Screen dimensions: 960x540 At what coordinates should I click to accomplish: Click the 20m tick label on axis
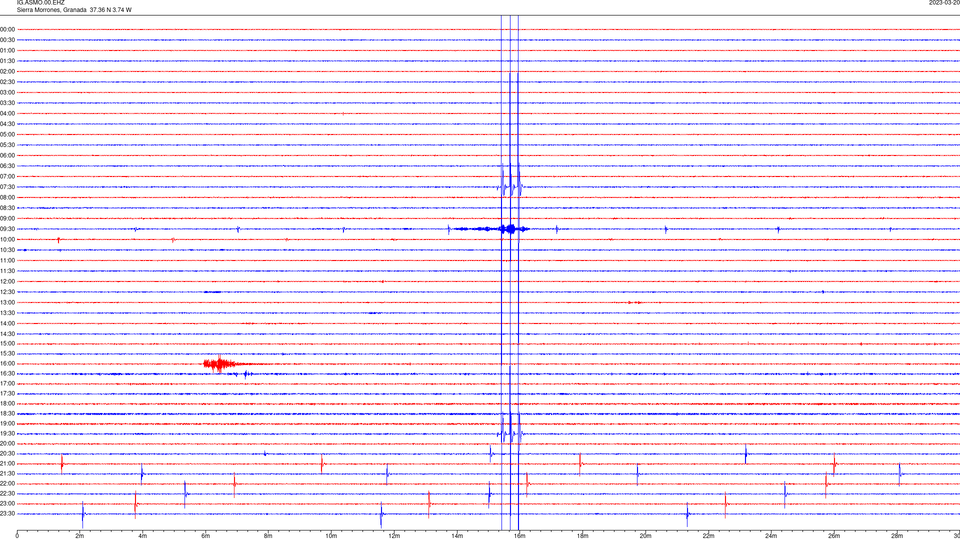[x=645, y=536]
